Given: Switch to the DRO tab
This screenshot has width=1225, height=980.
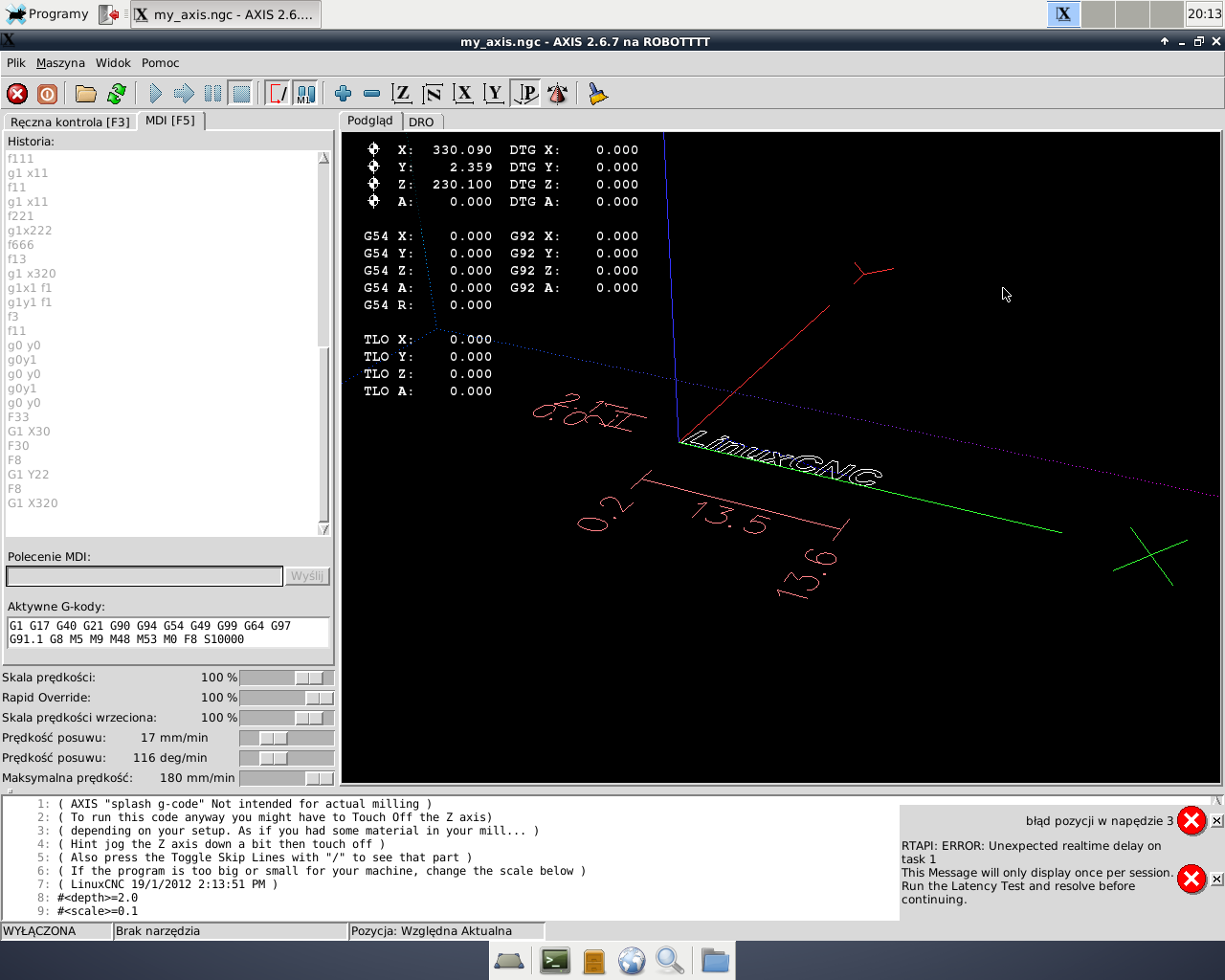Looking at the screenshot, I should tap(421, 122).
